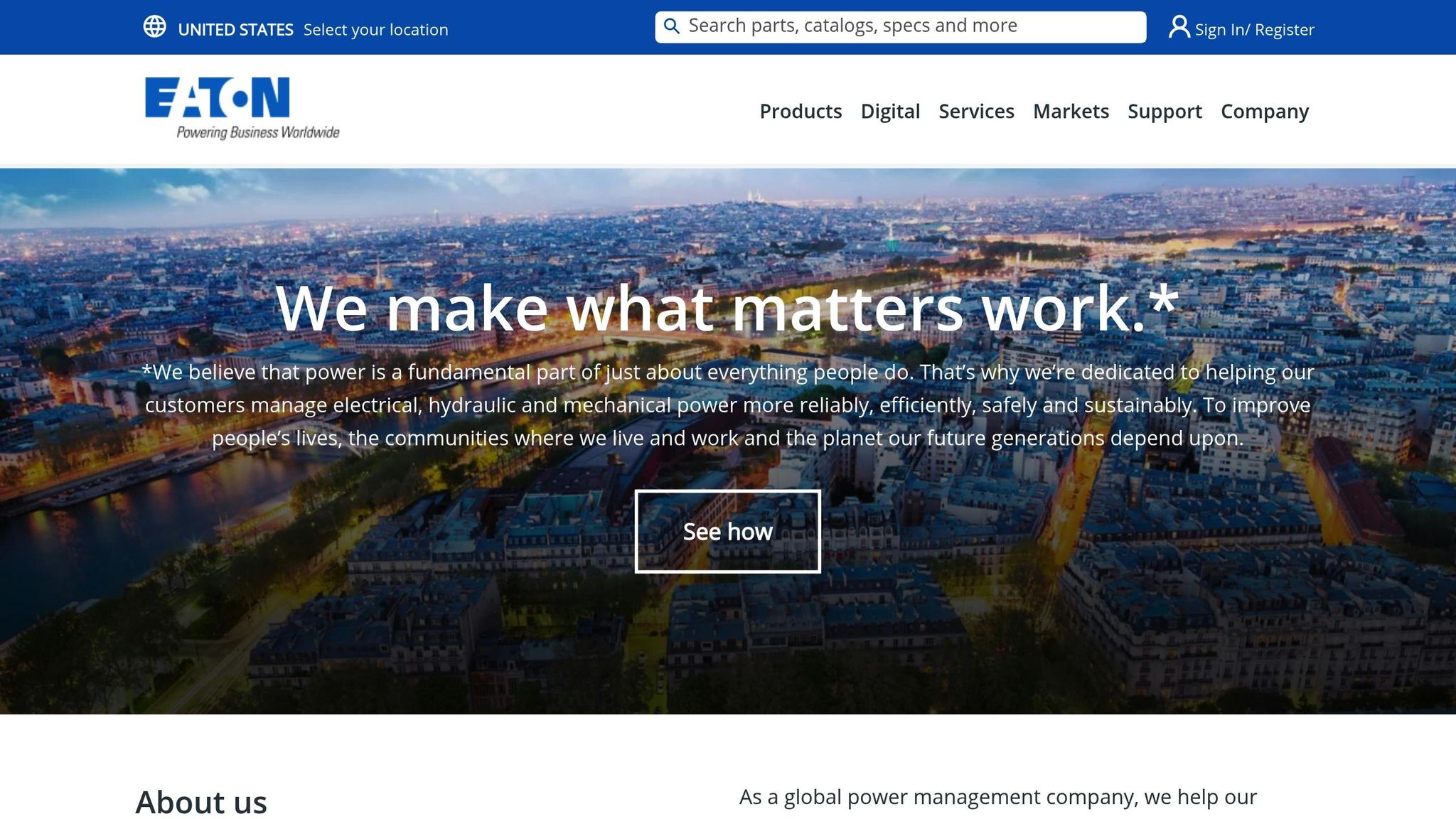
Task: Click the UNITED STATES country label
Action: coord(235,30)
